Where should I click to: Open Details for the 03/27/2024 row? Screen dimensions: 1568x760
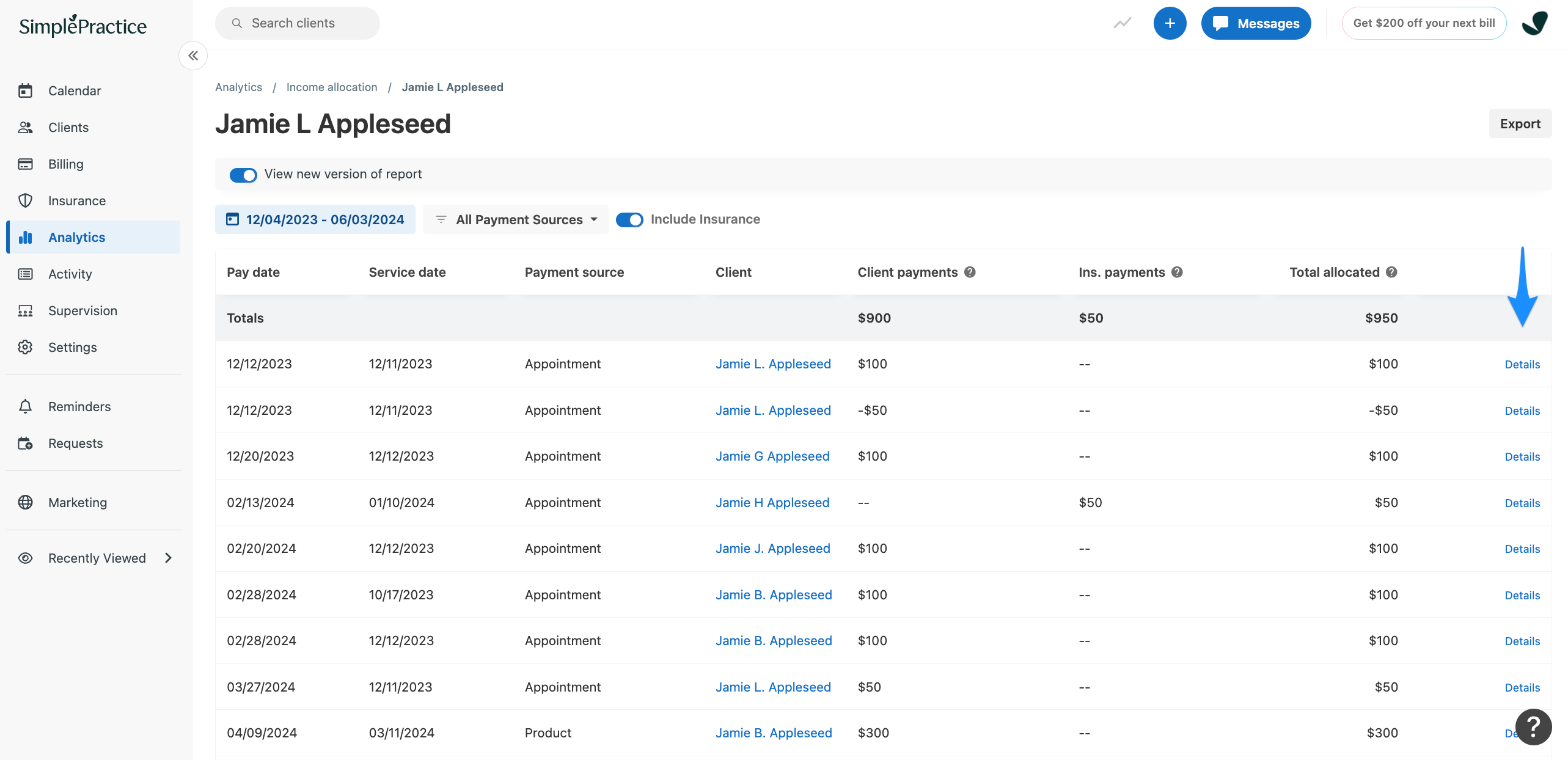[x=1522, y=687]
